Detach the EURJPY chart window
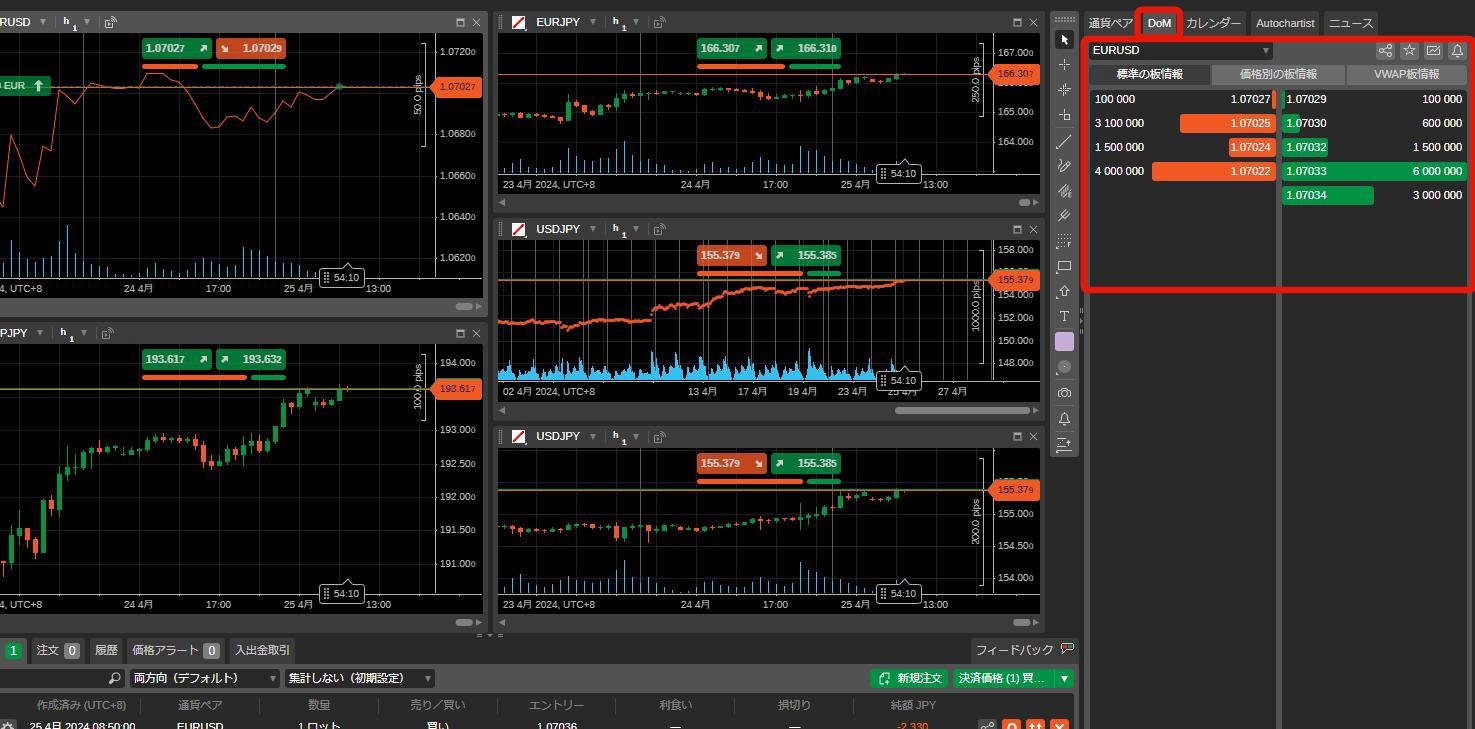Image resolution: width=1475 pixels, height=729 pixels. [660, 22]
